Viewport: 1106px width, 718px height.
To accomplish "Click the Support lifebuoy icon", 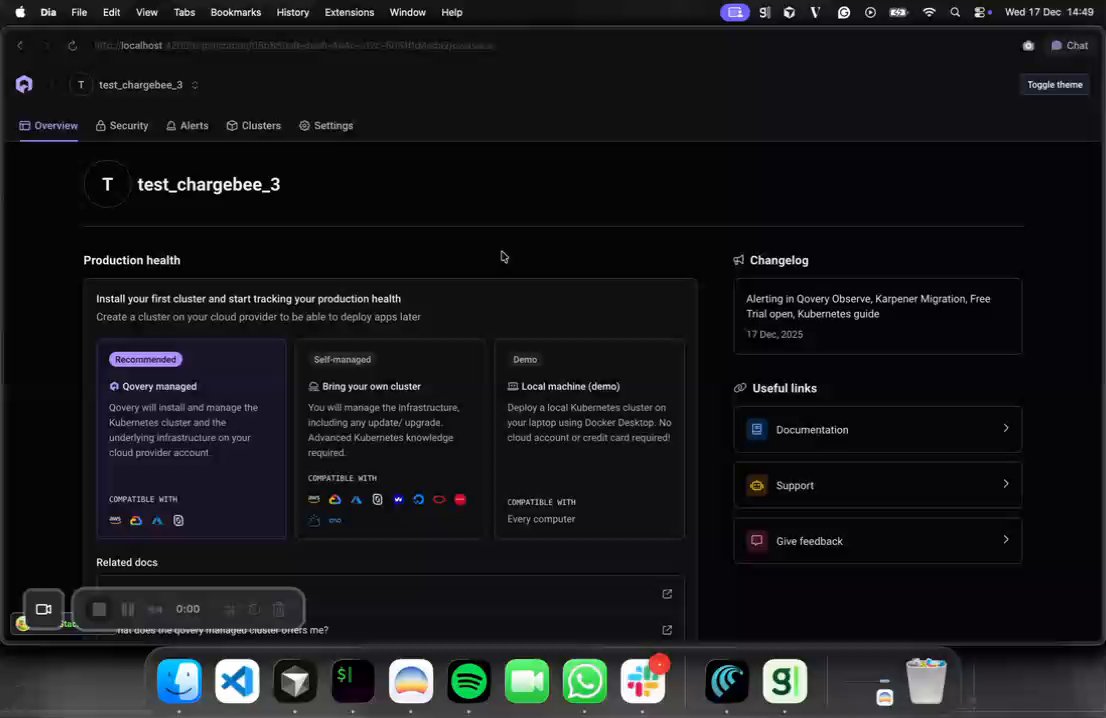I will click(x=757, y=485).
